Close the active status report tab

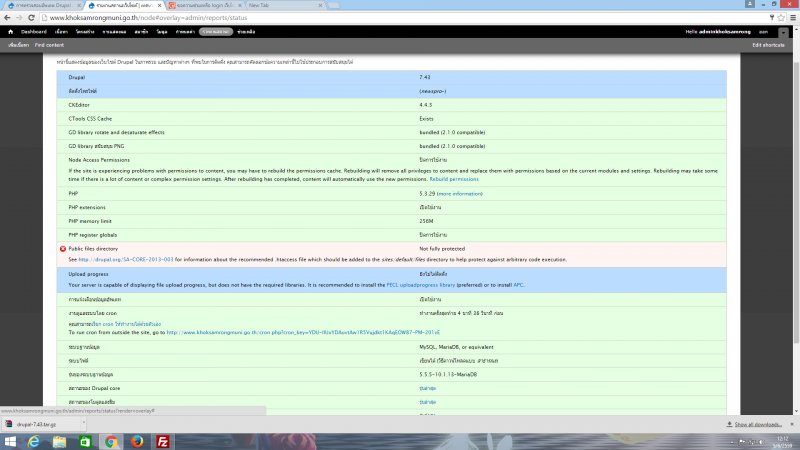click(x=160, y=5)
